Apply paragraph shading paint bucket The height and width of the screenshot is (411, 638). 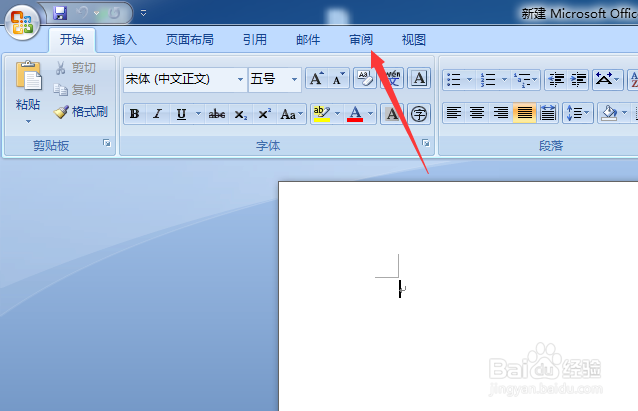[609, 113]
